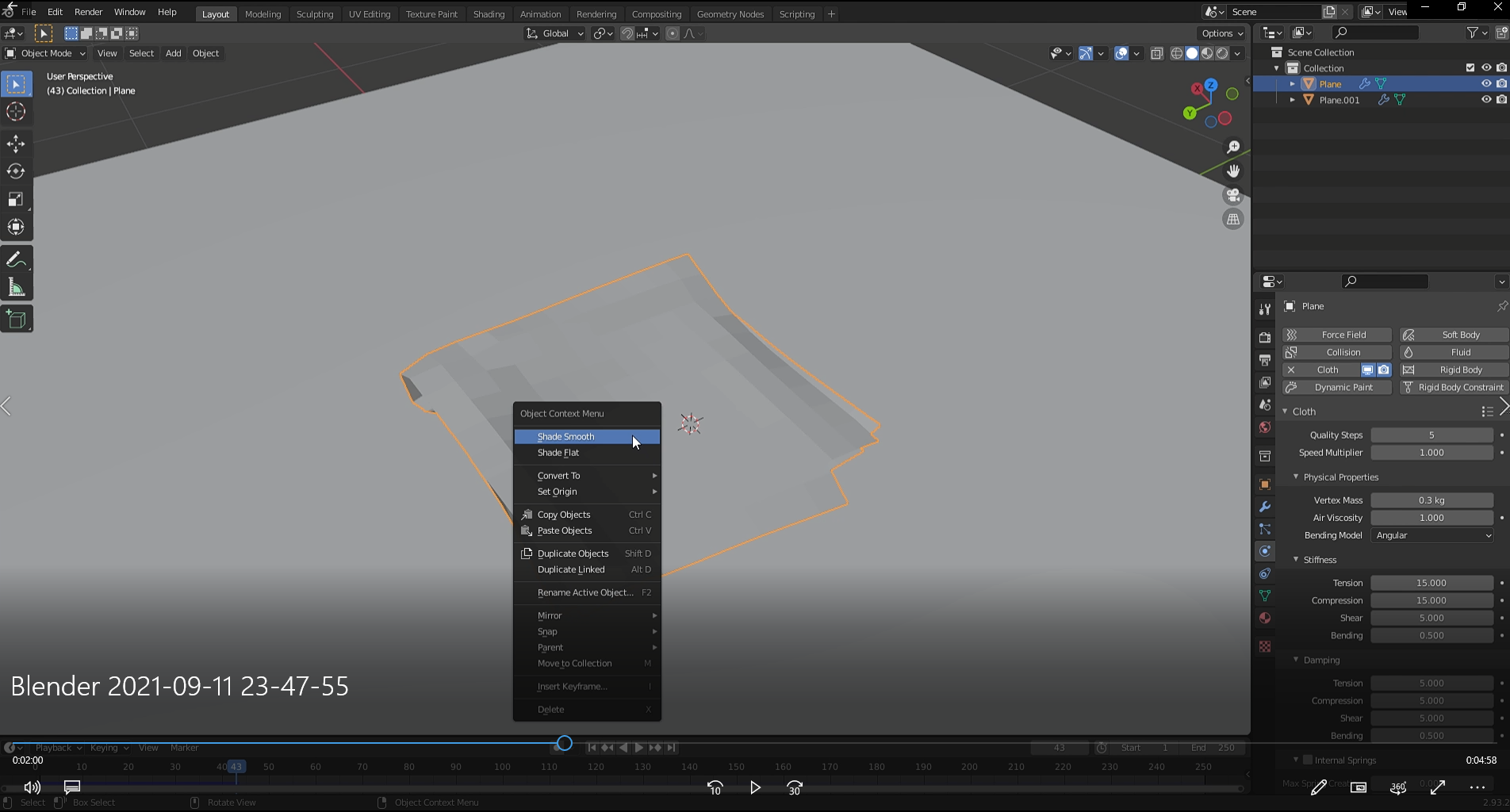Open the Output properties tab
This screenshot has width=1510, height=812.
[x=1265, y=360]
